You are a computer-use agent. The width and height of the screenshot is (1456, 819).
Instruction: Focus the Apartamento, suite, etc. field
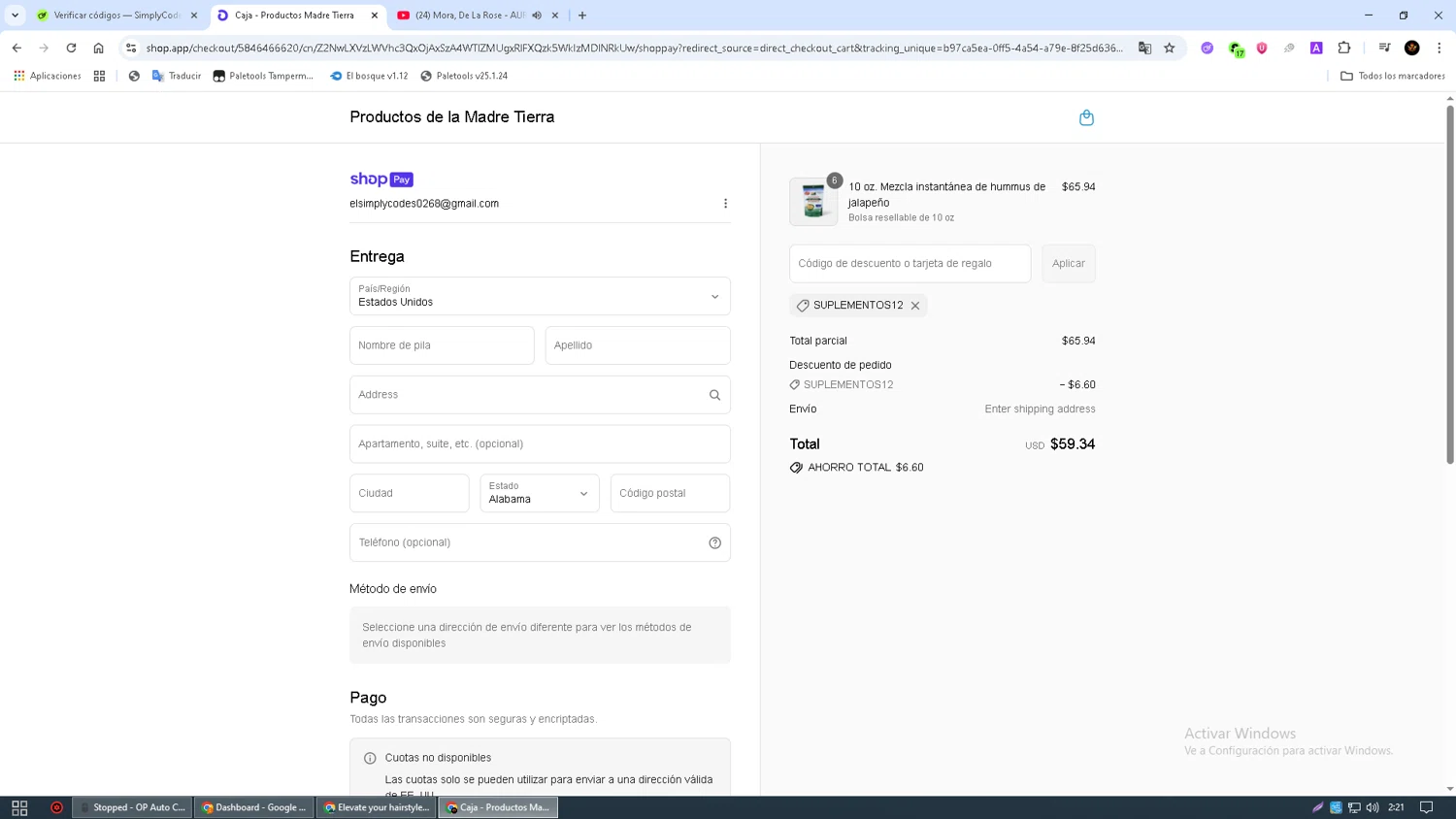[x=540, y=444]
